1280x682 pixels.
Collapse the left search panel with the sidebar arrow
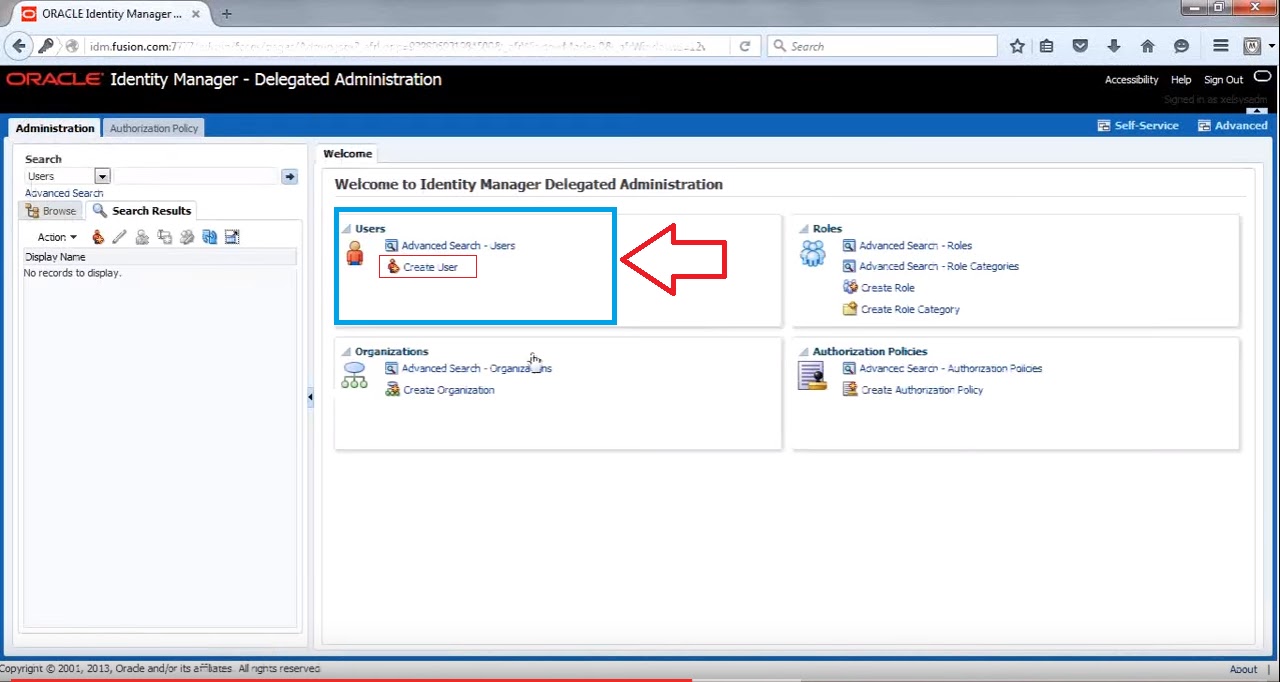pos(310,397)
